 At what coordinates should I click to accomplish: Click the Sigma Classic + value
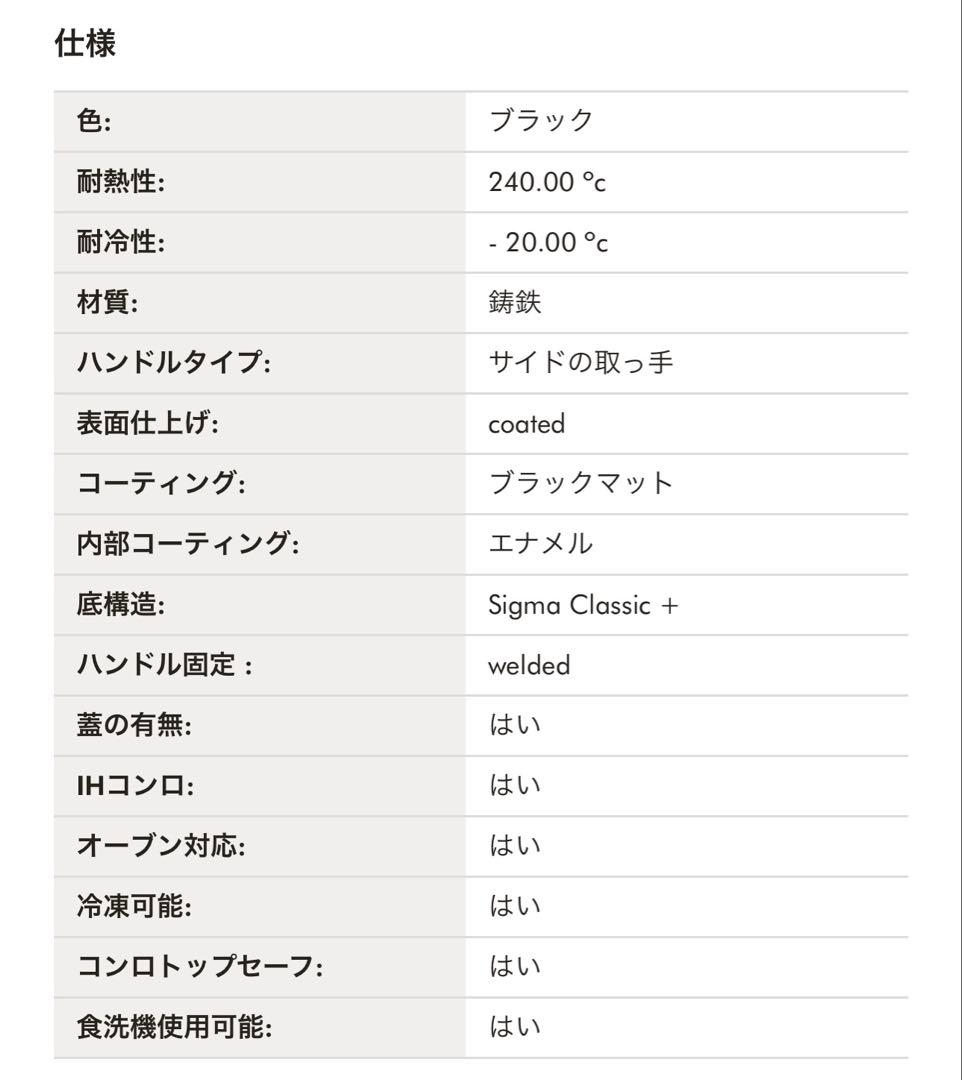[584, 605]
